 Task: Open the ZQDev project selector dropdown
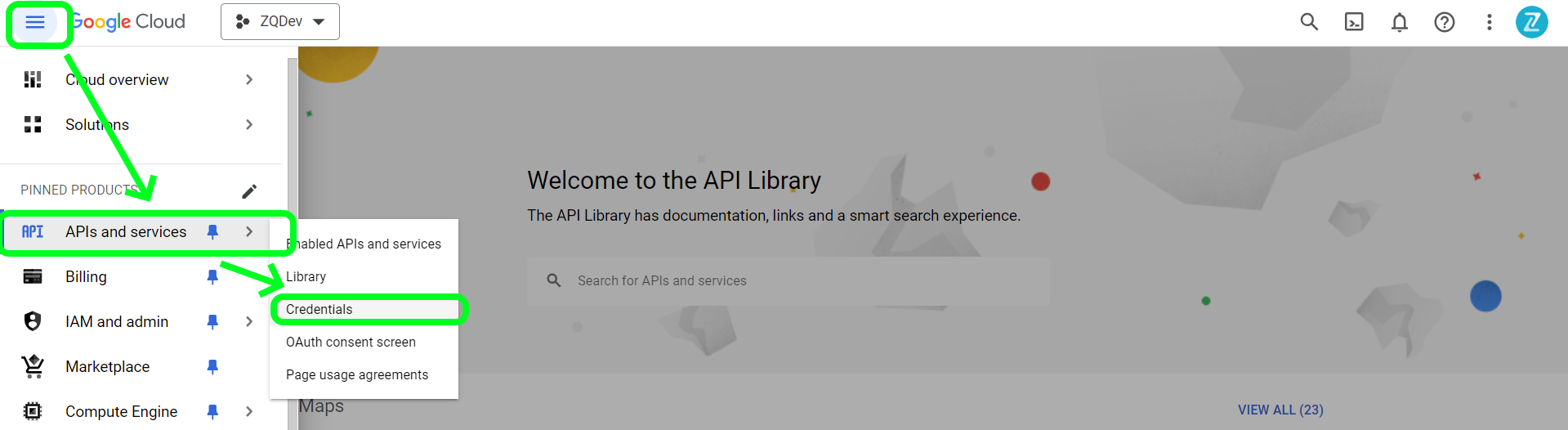click(280, 22)
